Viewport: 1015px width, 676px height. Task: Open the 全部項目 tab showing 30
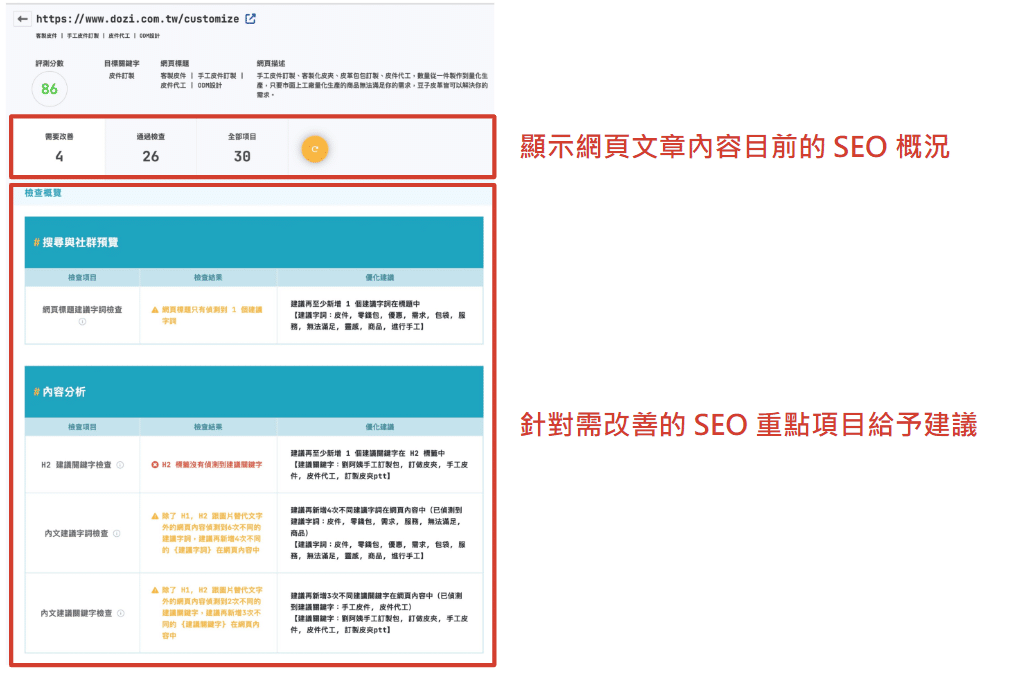point(242,147)
